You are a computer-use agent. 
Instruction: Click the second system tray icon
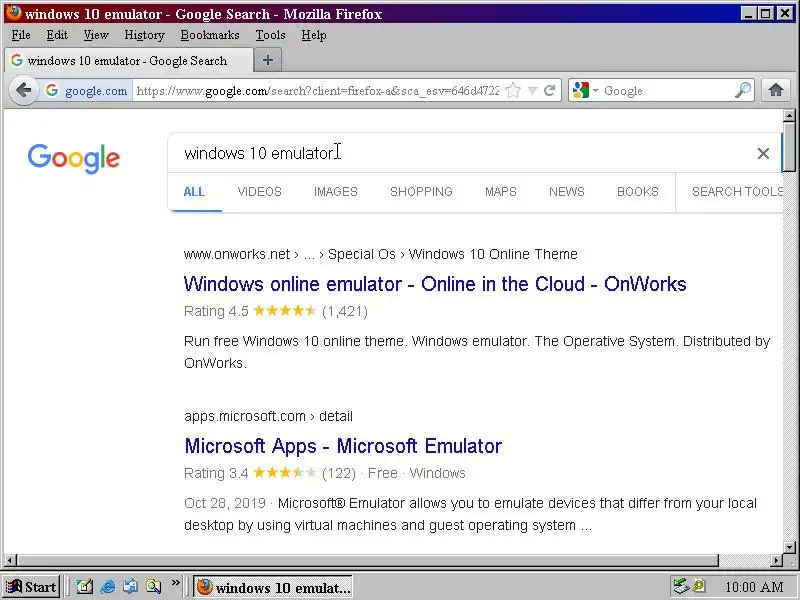(699, 586)
